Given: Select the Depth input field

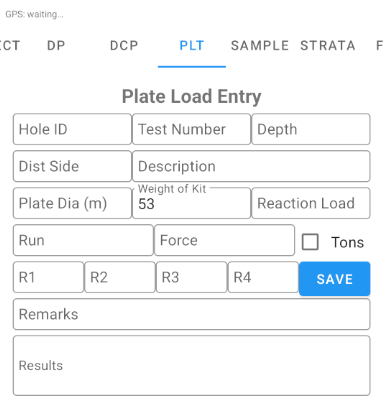Looking at the screenshot, I should click(311, 129).
